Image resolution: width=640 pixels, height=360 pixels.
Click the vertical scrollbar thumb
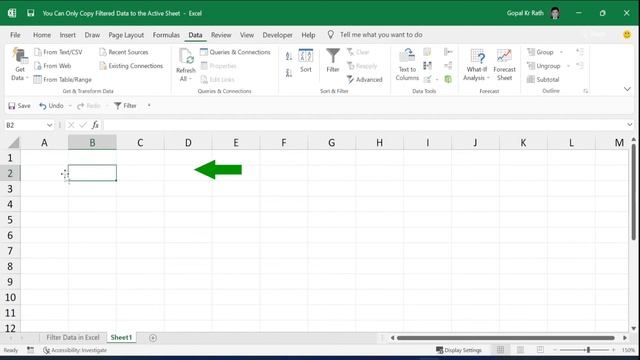[x=633, y=192]
